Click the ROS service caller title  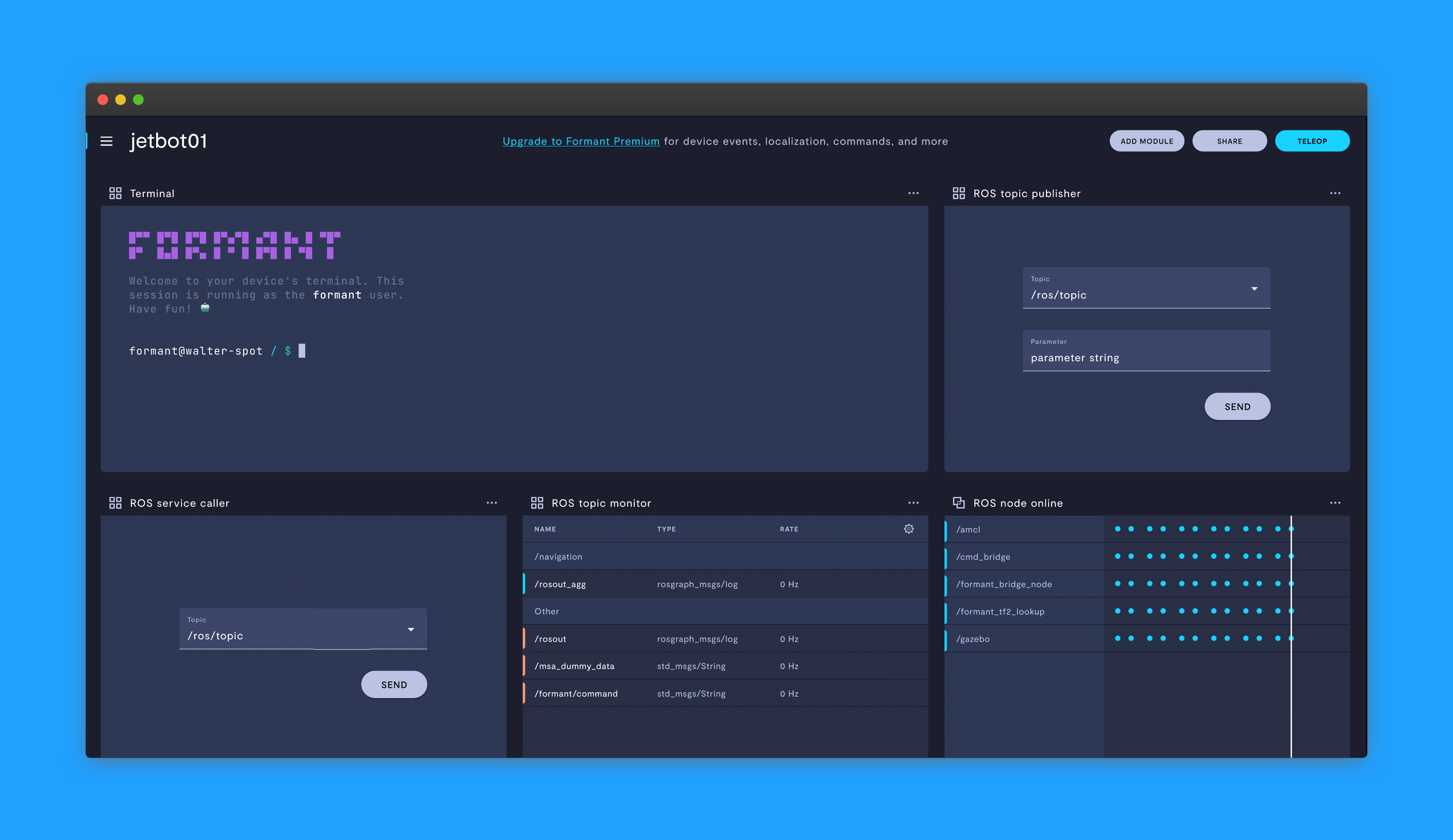point(179,503)
